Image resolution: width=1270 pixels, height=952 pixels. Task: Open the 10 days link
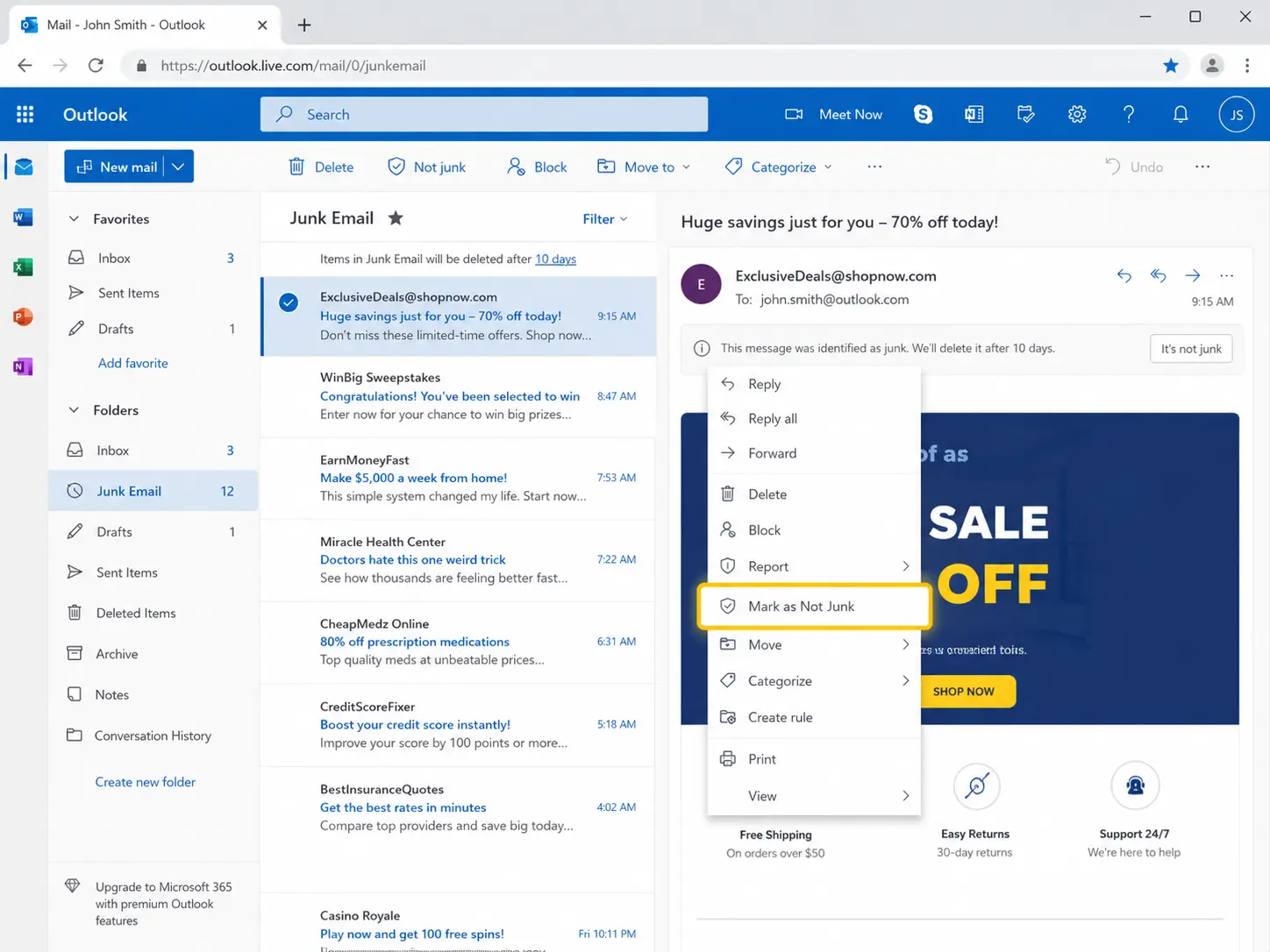(555, 259)
